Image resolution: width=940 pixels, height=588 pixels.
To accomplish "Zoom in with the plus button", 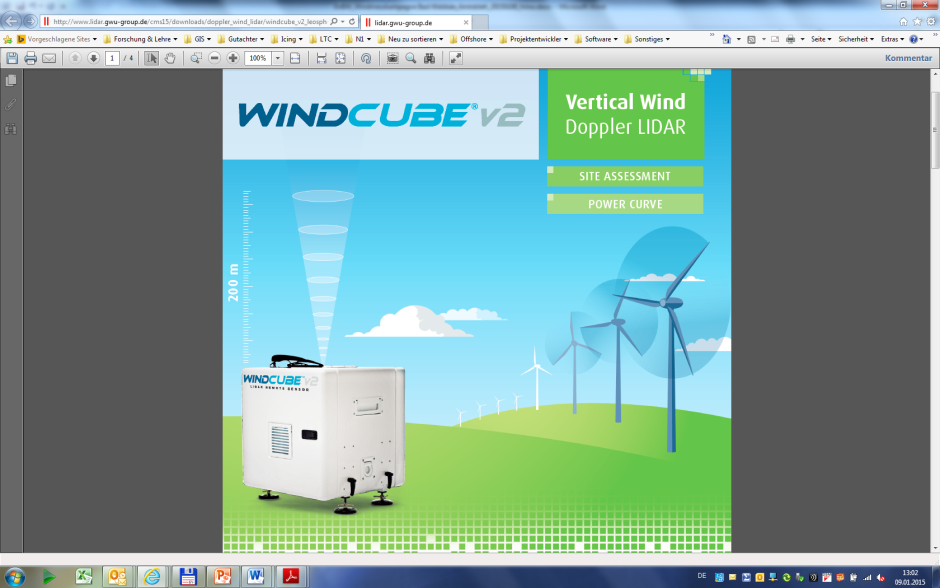I will click(233, 58).
